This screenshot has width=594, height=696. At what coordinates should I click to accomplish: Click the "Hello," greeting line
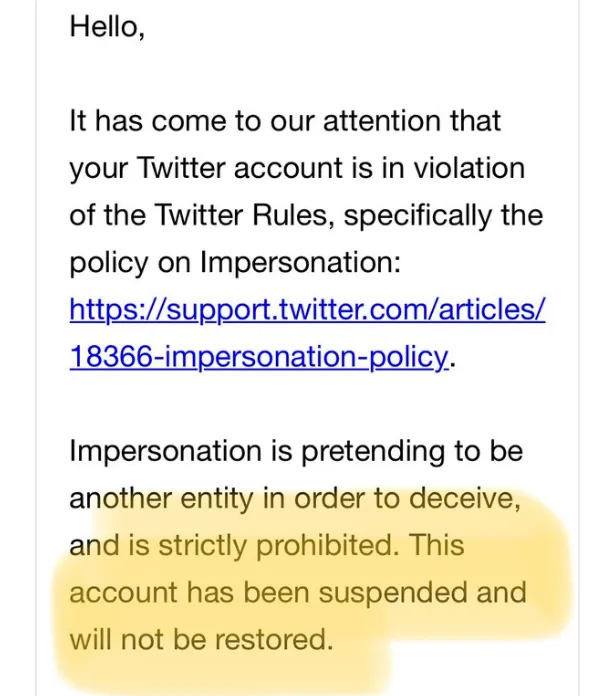coord(107,27)
